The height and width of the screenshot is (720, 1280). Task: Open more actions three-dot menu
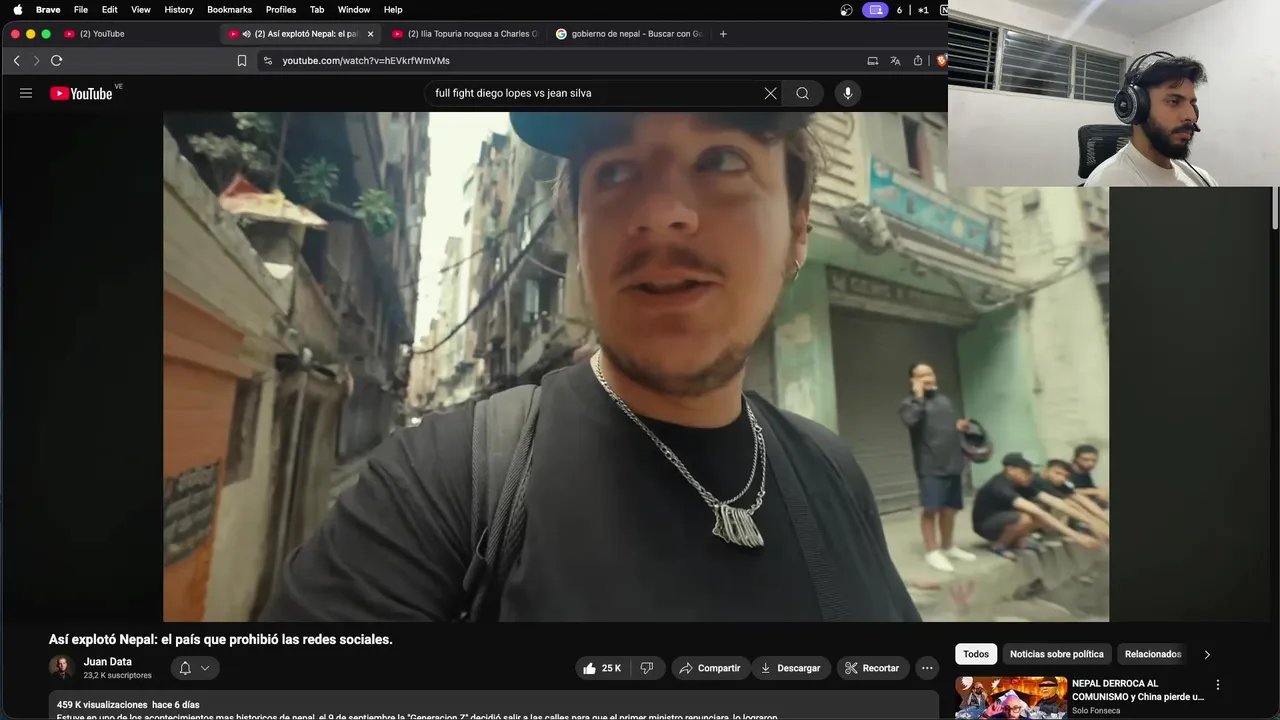(927, 668)
